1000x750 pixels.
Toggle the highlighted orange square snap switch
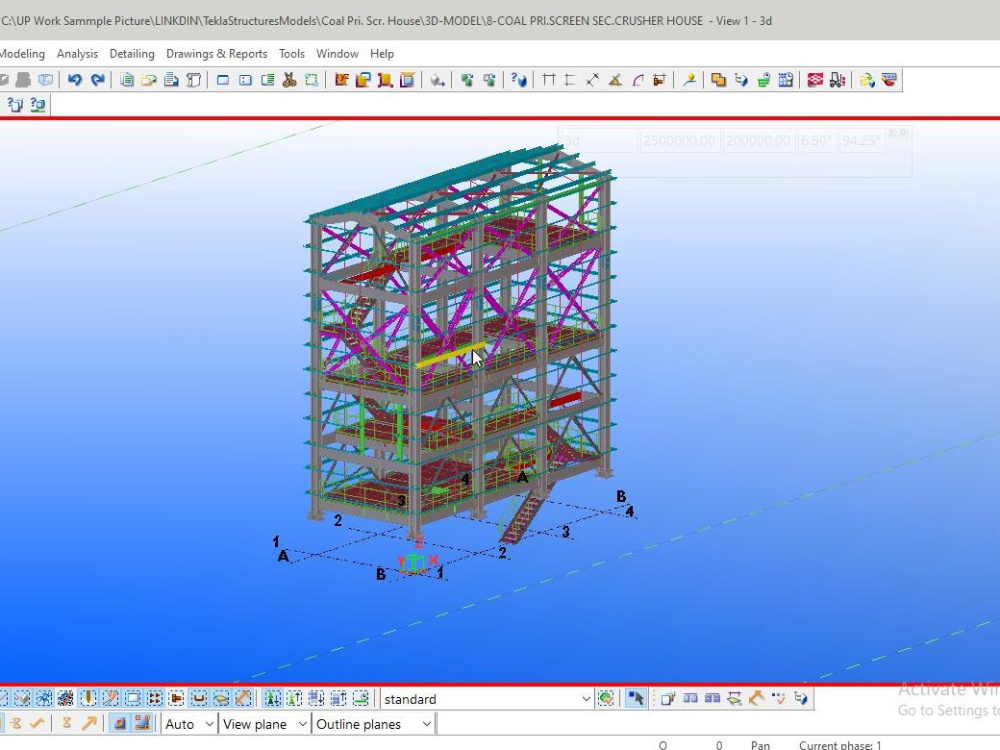point(120,723)
